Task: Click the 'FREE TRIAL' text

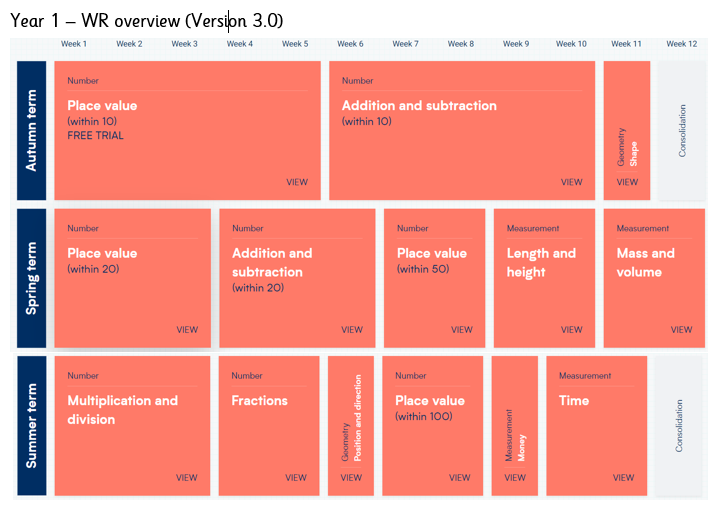Action: [95, 136]
